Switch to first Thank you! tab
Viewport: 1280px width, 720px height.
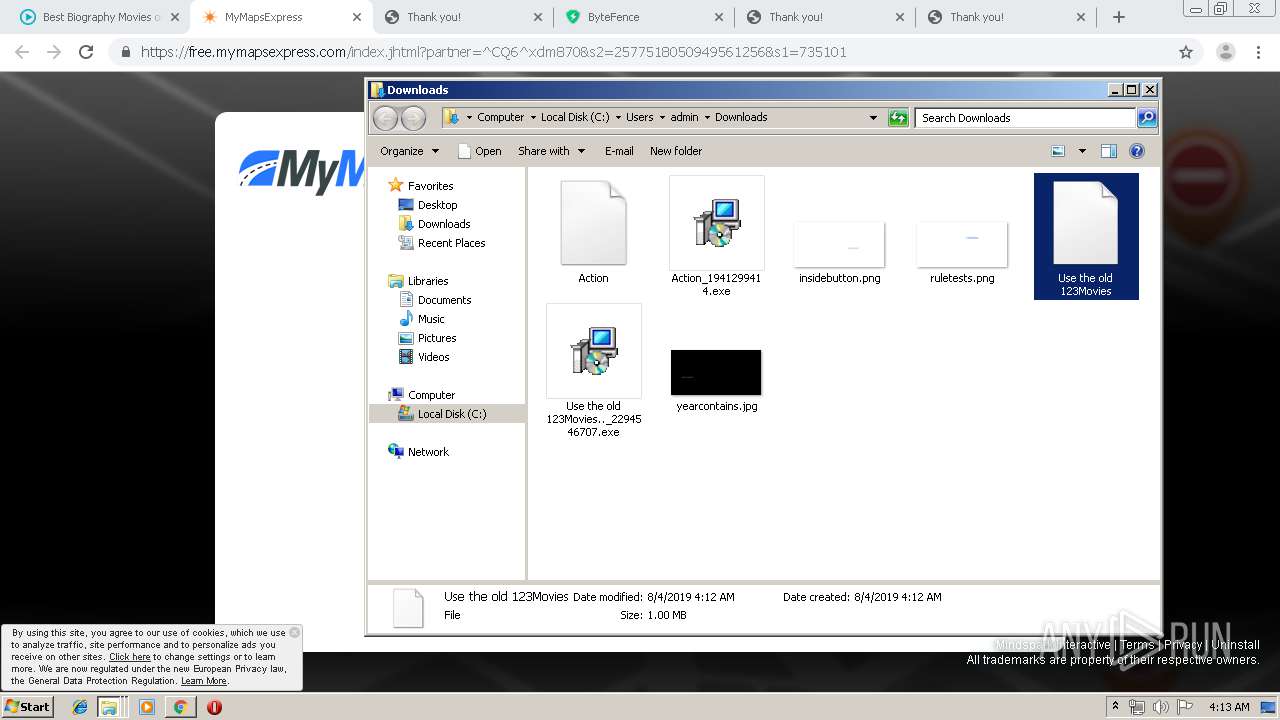tap(462, 17)
